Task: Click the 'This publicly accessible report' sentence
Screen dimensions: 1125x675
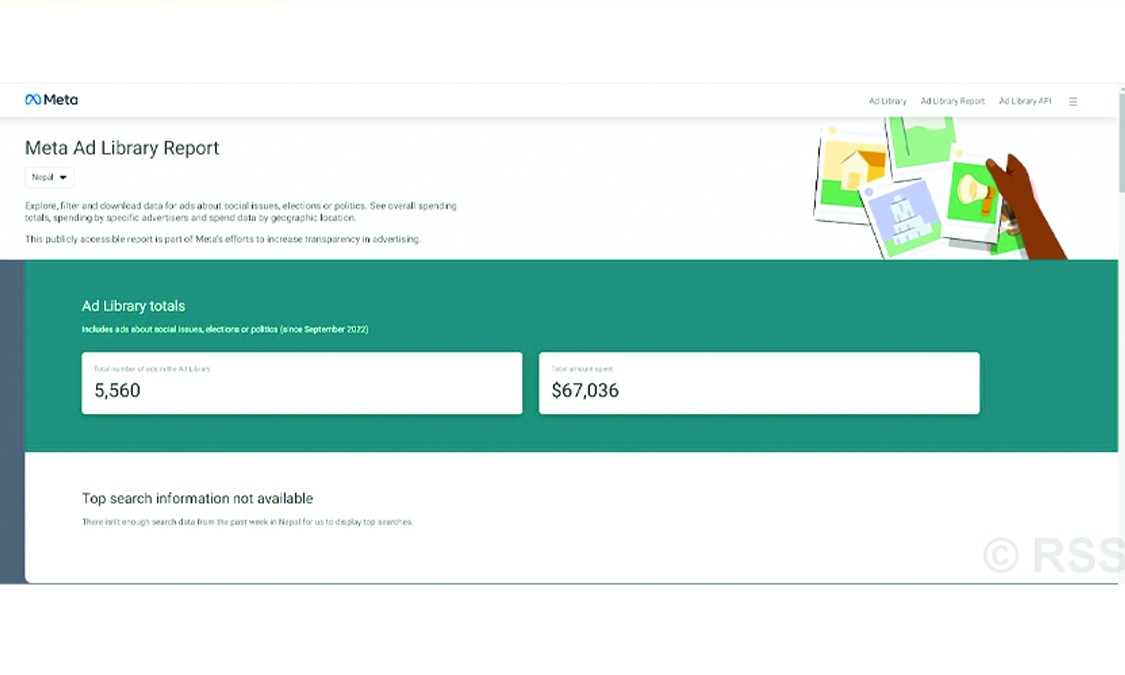Action: [x=222, y=239]
